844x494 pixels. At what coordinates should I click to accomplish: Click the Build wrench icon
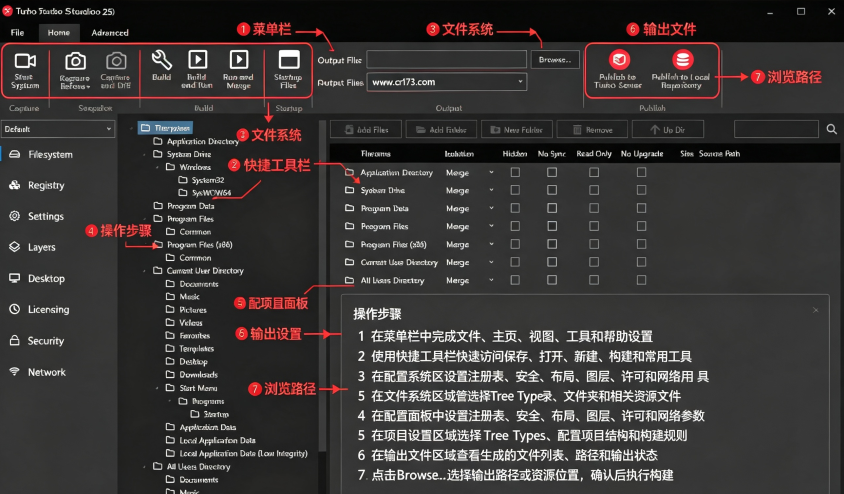coord(161,60)
